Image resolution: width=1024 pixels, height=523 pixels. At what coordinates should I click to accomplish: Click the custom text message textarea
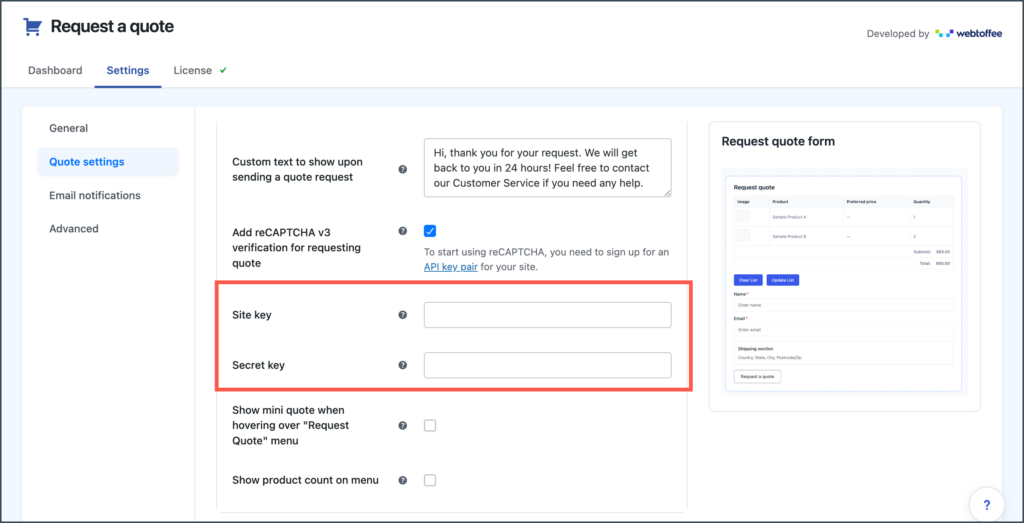coord(547,168)
